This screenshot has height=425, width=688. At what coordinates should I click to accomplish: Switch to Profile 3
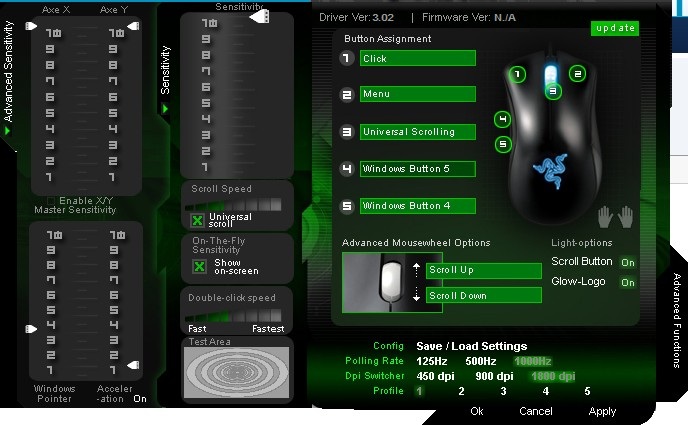(503, 391)
